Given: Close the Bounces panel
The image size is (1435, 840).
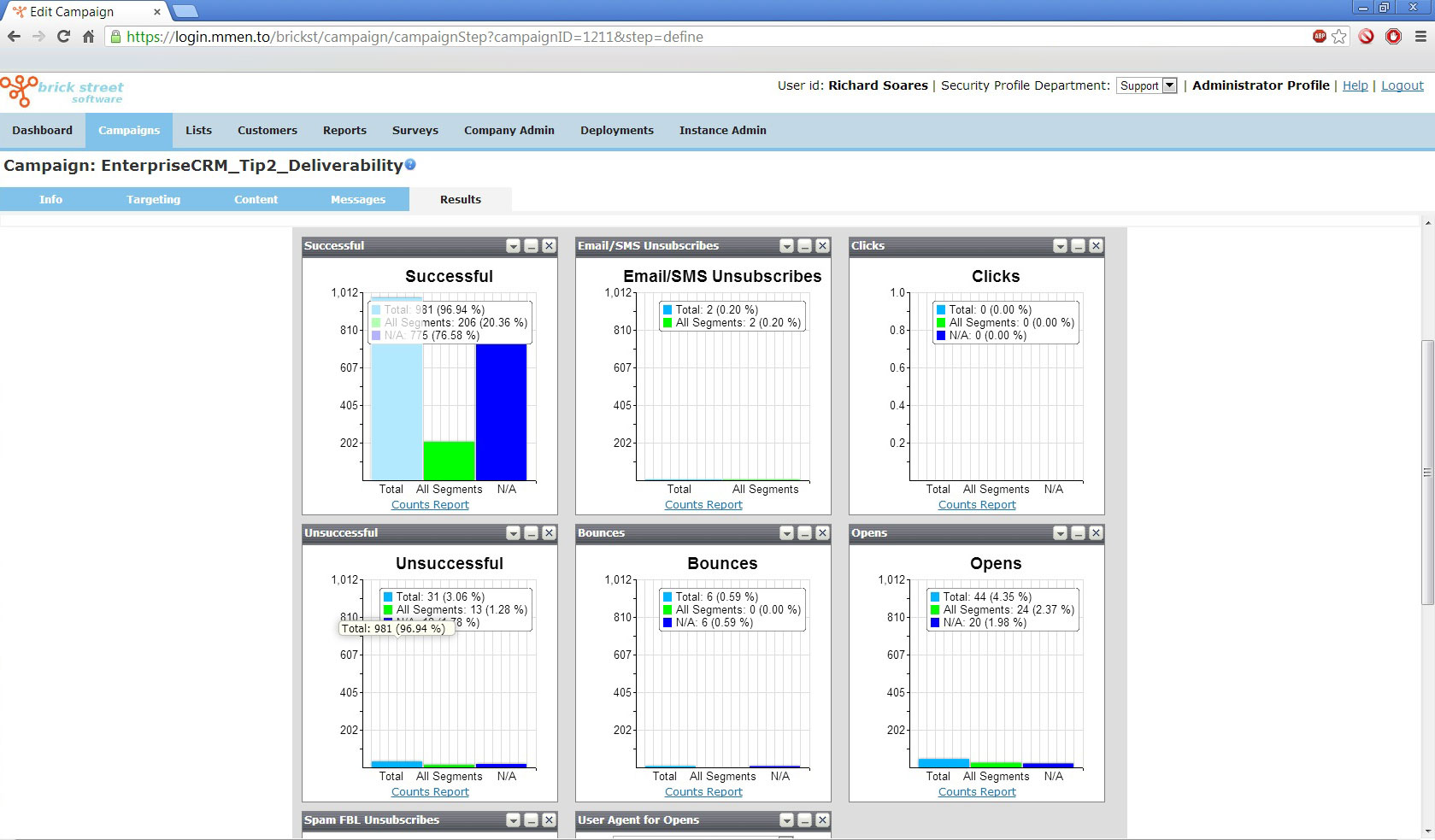Looking at the screenshot, I should (822, 533).
